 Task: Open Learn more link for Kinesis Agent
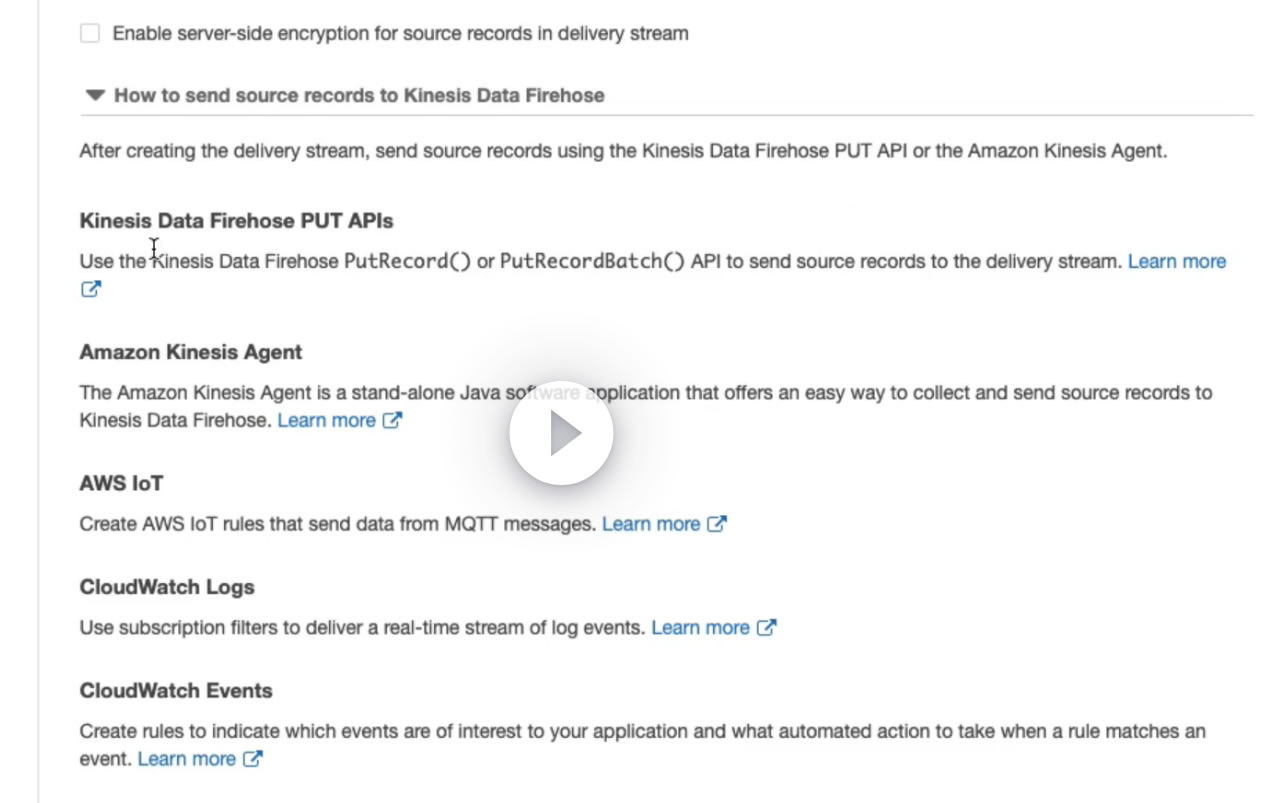click(326, 420)
